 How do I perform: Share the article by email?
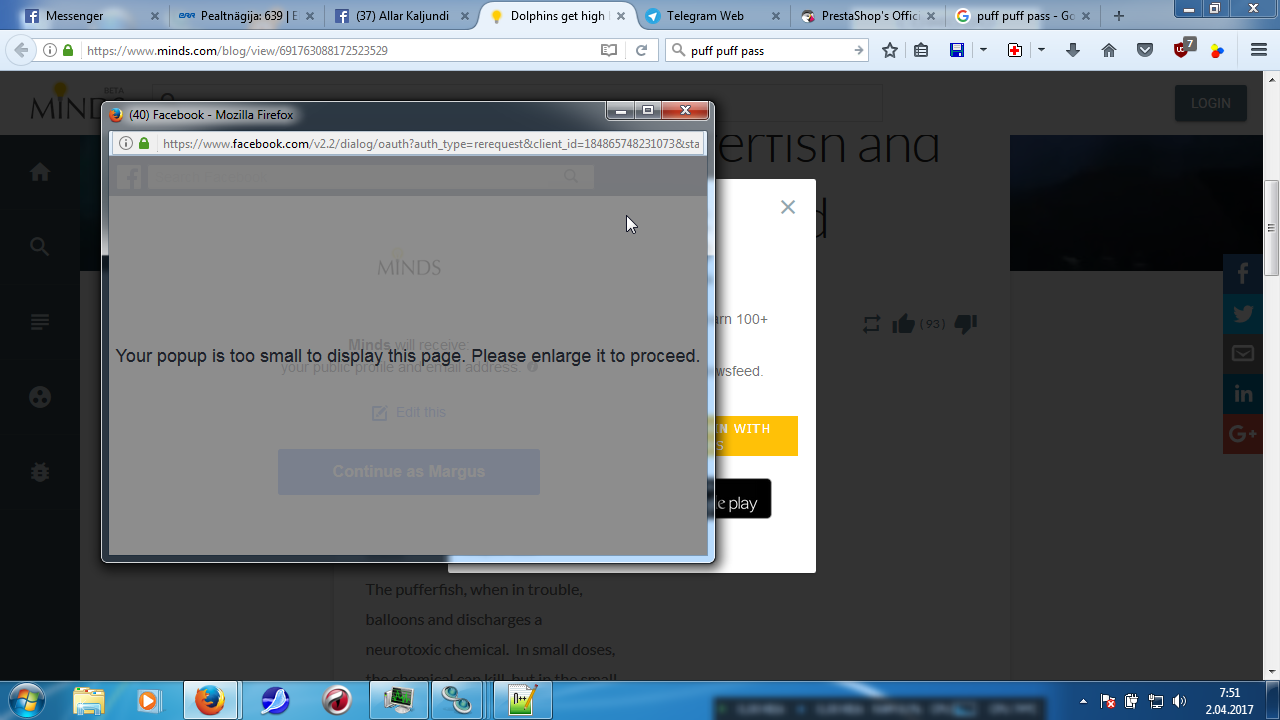click(x=1244, y=354)
